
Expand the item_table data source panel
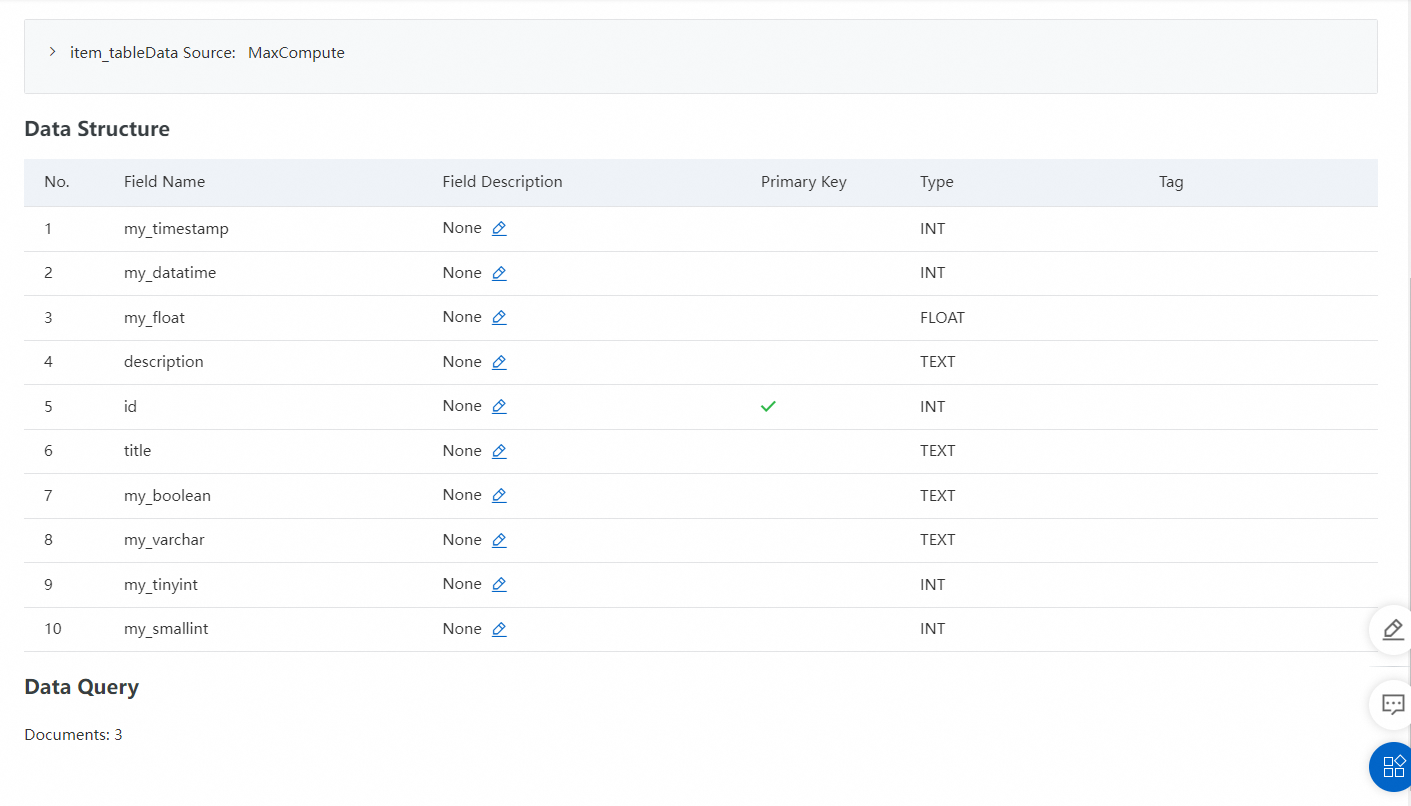pyautogui.click(x=52, y=52)
